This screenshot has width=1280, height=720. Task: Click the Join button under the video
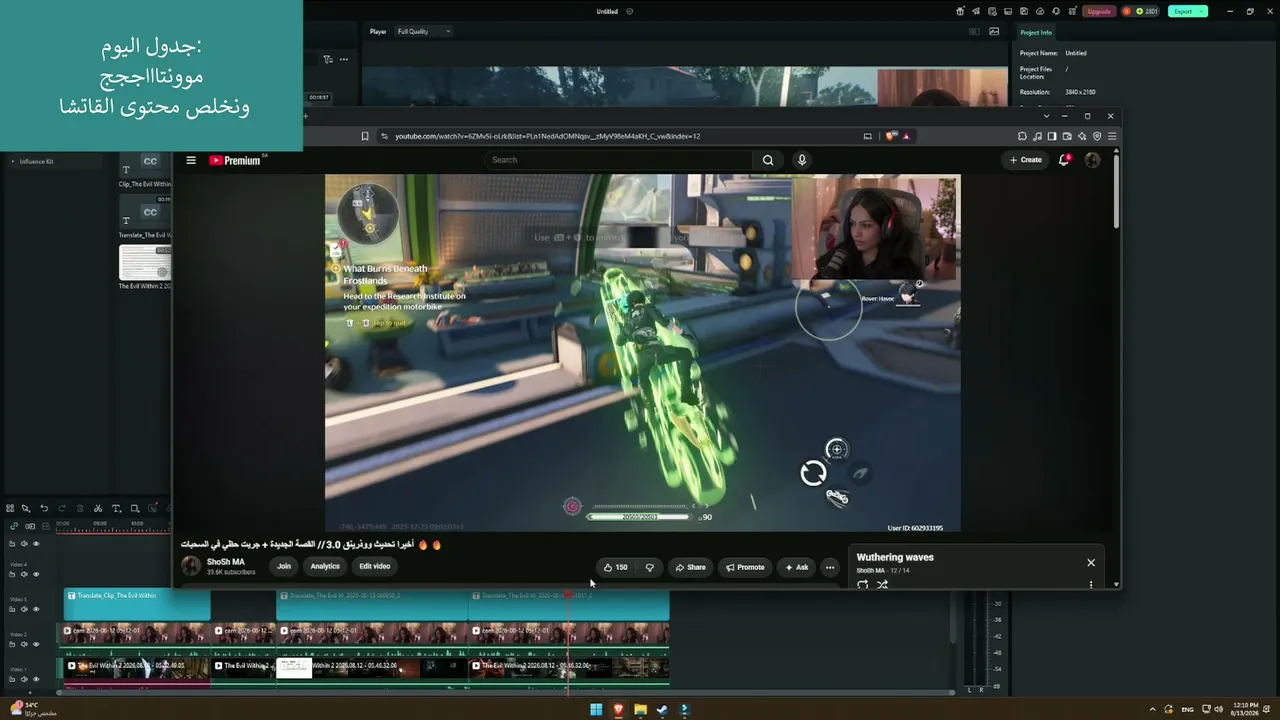click(x=284, y=566)
